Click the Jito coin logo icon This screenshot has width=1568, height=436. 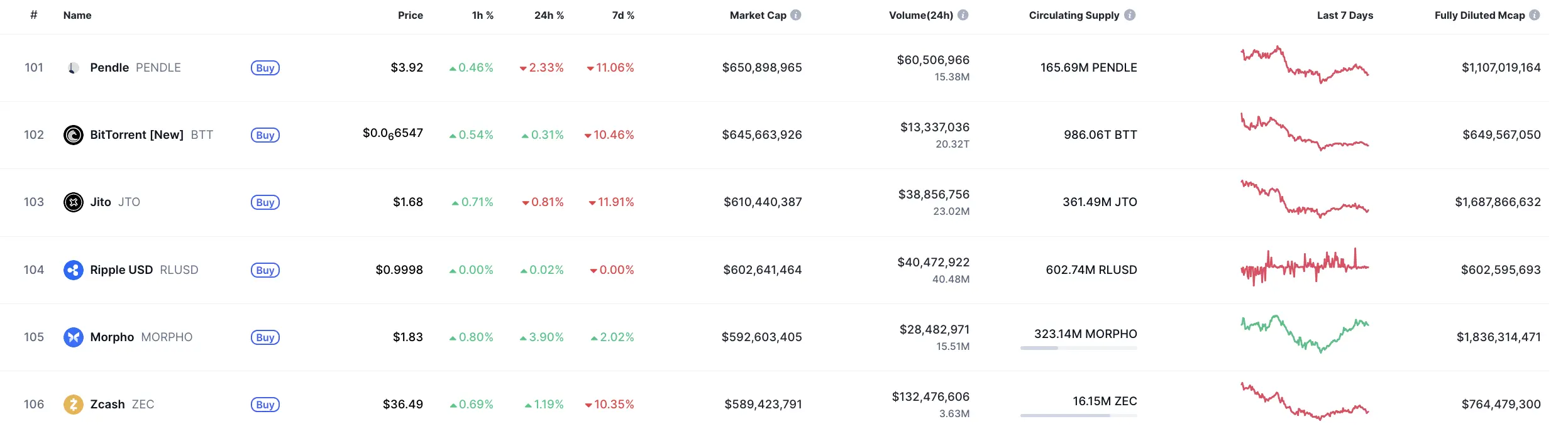click(x=74, y=202)
